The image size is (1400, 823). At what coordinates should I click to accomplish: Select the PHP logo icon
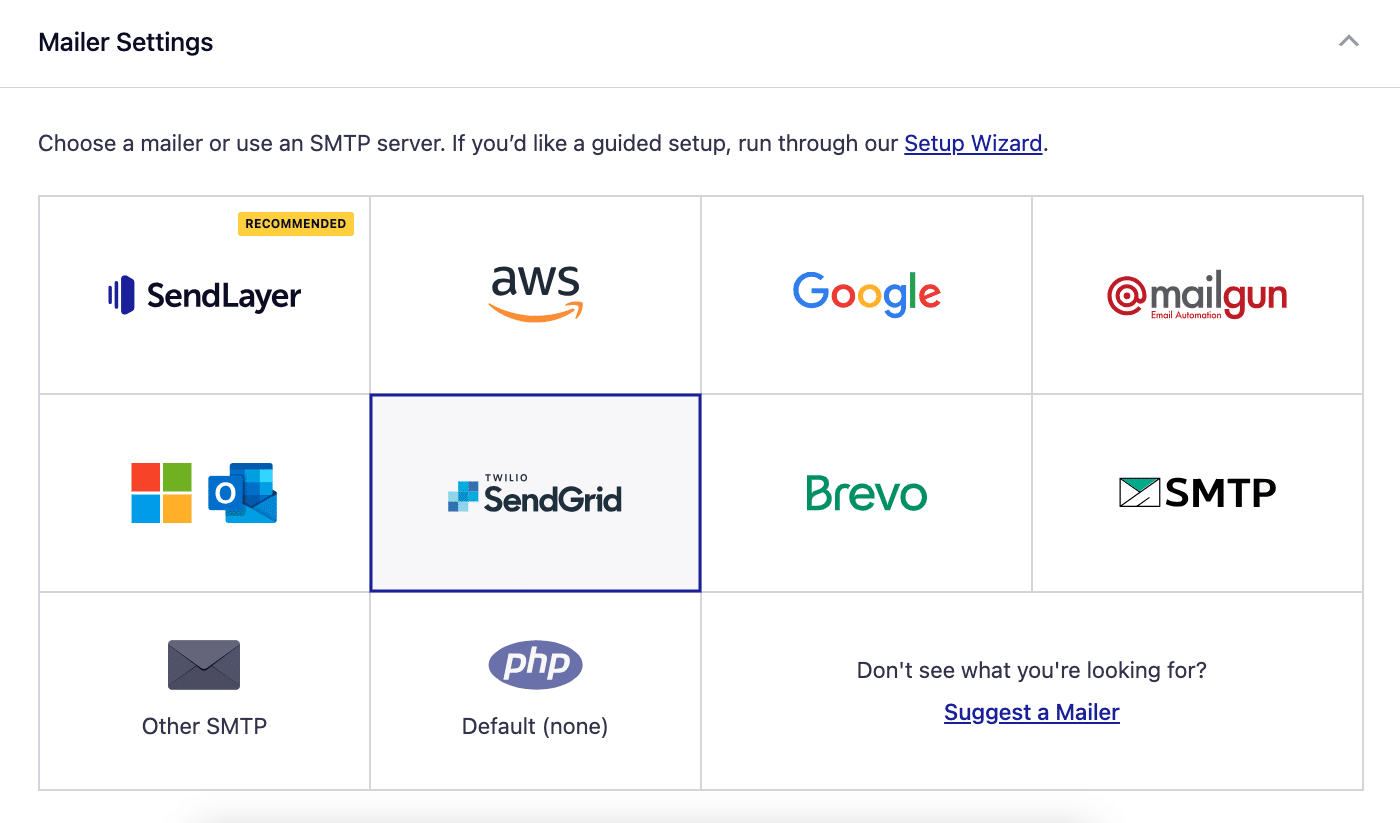click(x=535, y=664)
